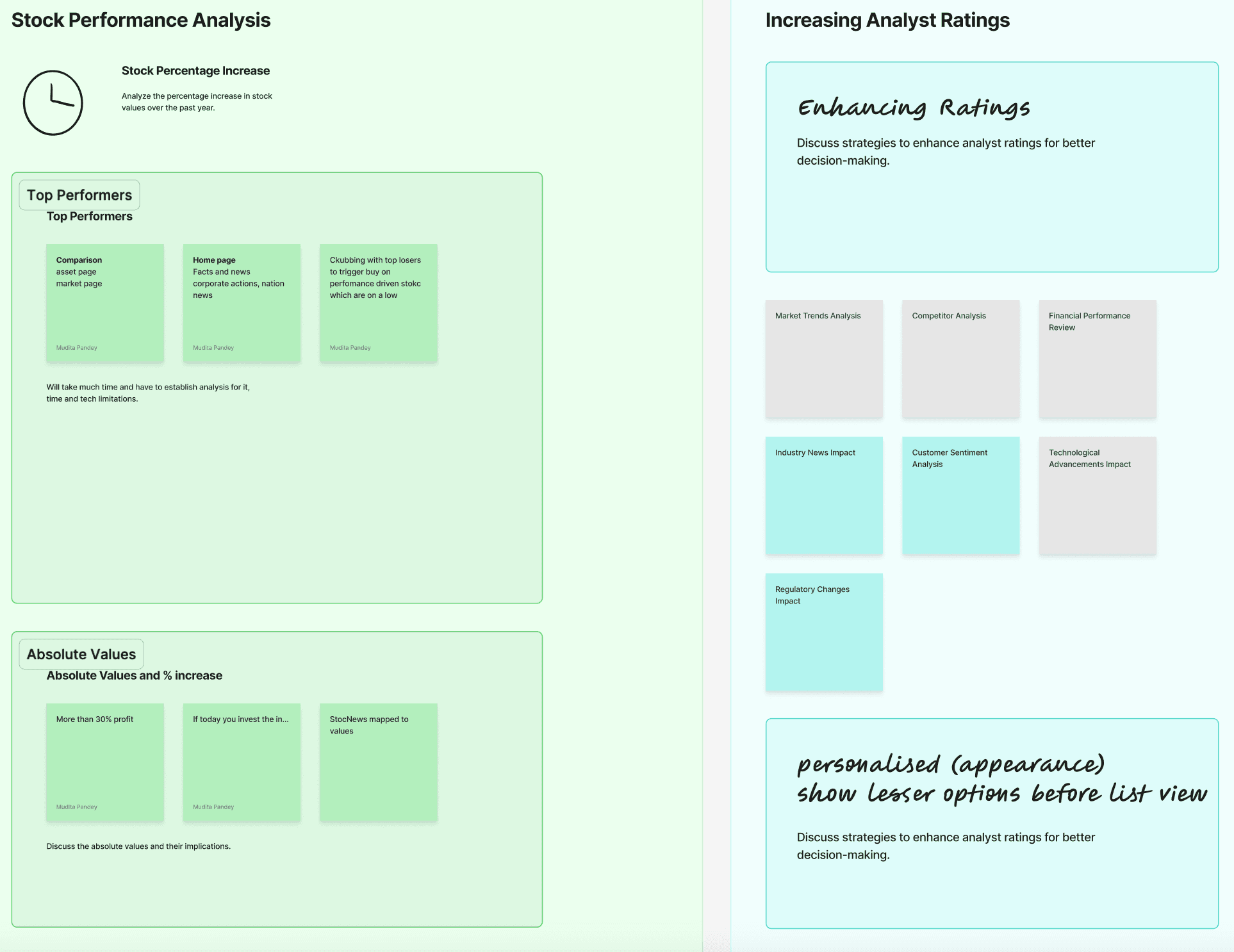
Task: Click the Market Trends Analysis card
Action: (x=824, y=359)
